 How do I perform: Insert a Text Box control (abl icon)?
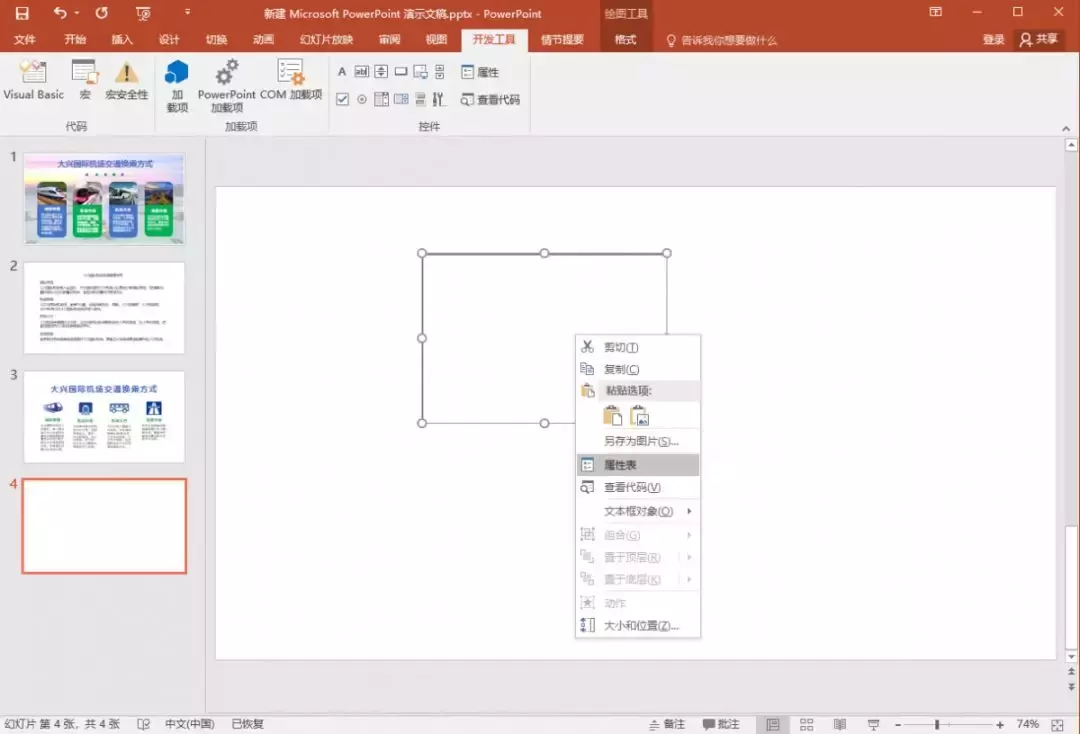point(362,72)
